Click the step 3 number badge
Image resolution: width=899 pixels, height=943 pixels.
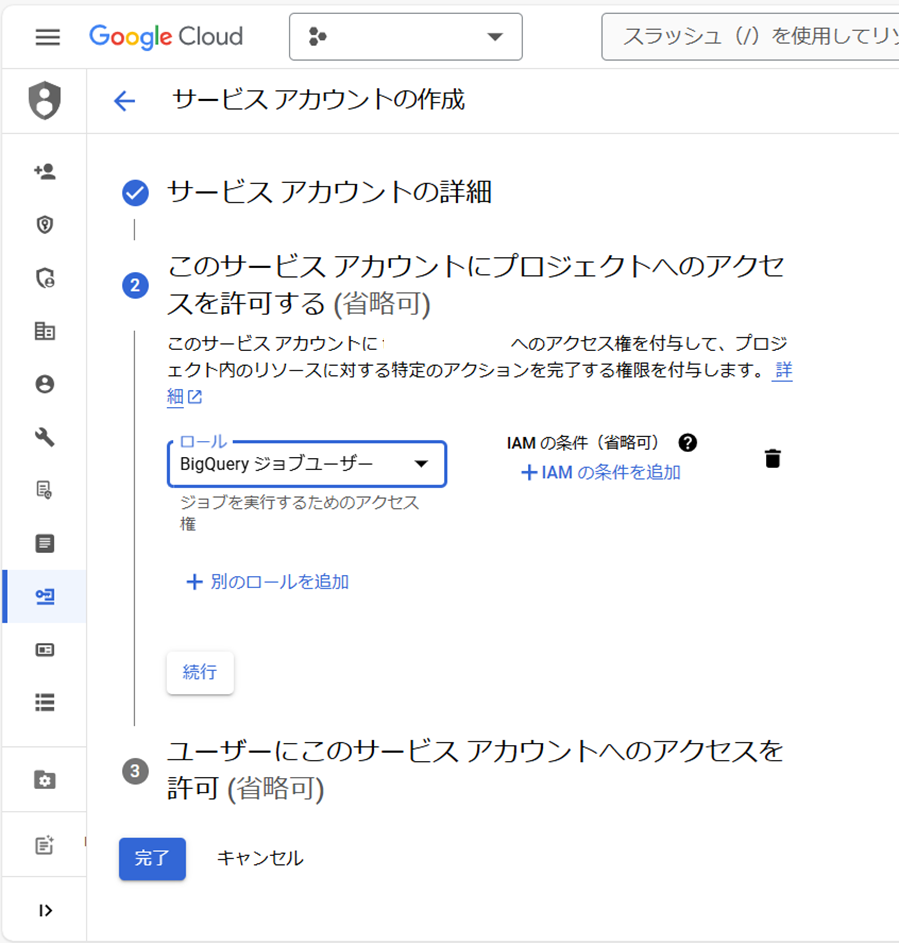(135, 771)
